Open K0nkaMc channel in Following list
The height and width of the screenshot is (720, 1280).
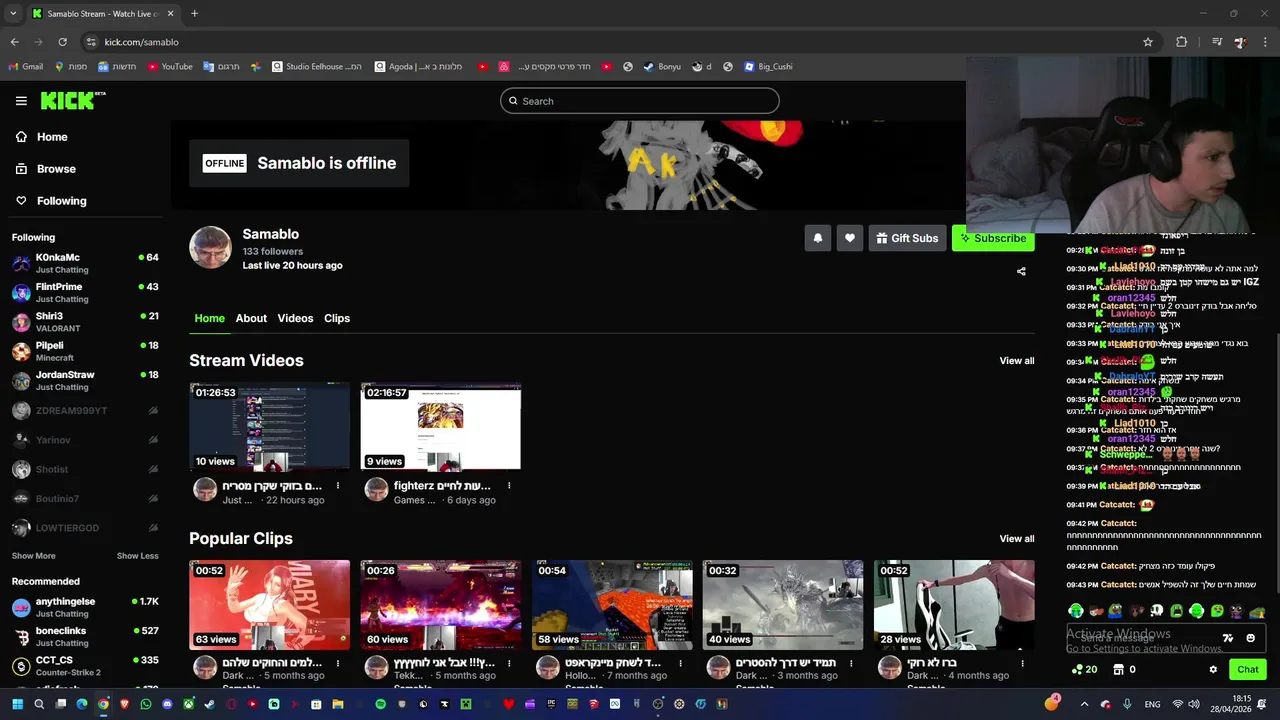85,263
